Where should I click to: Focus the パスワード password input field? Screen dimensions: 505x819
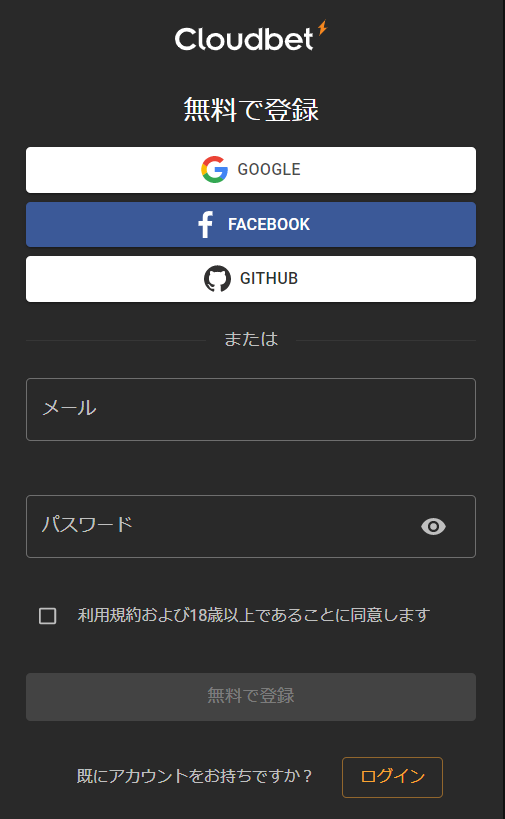pos(251,526)
